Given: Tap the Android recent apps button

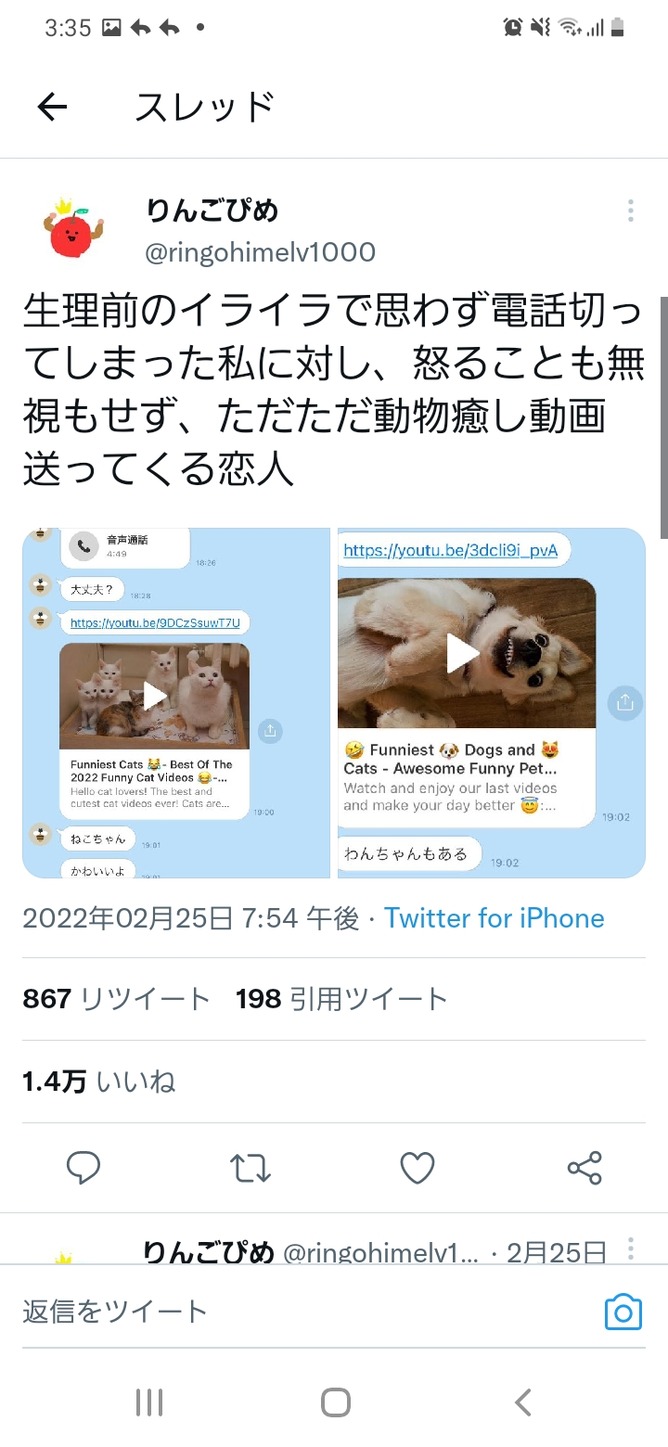Looking at the screenshot, I should 149,1402.
